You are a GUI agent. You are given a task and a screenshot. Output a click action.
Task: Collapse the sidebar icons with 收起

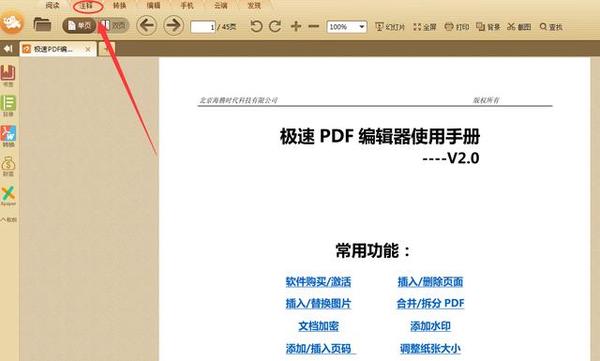coord(8,220)
